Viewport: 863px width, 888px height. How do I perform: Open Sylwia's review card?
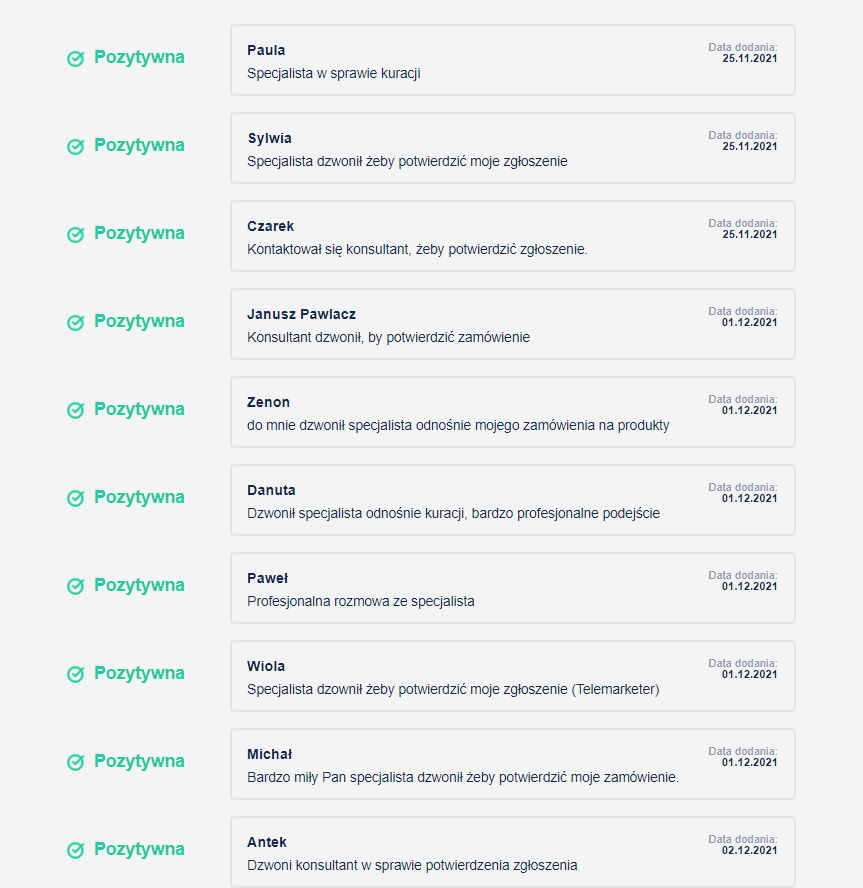tap(512, 148)
